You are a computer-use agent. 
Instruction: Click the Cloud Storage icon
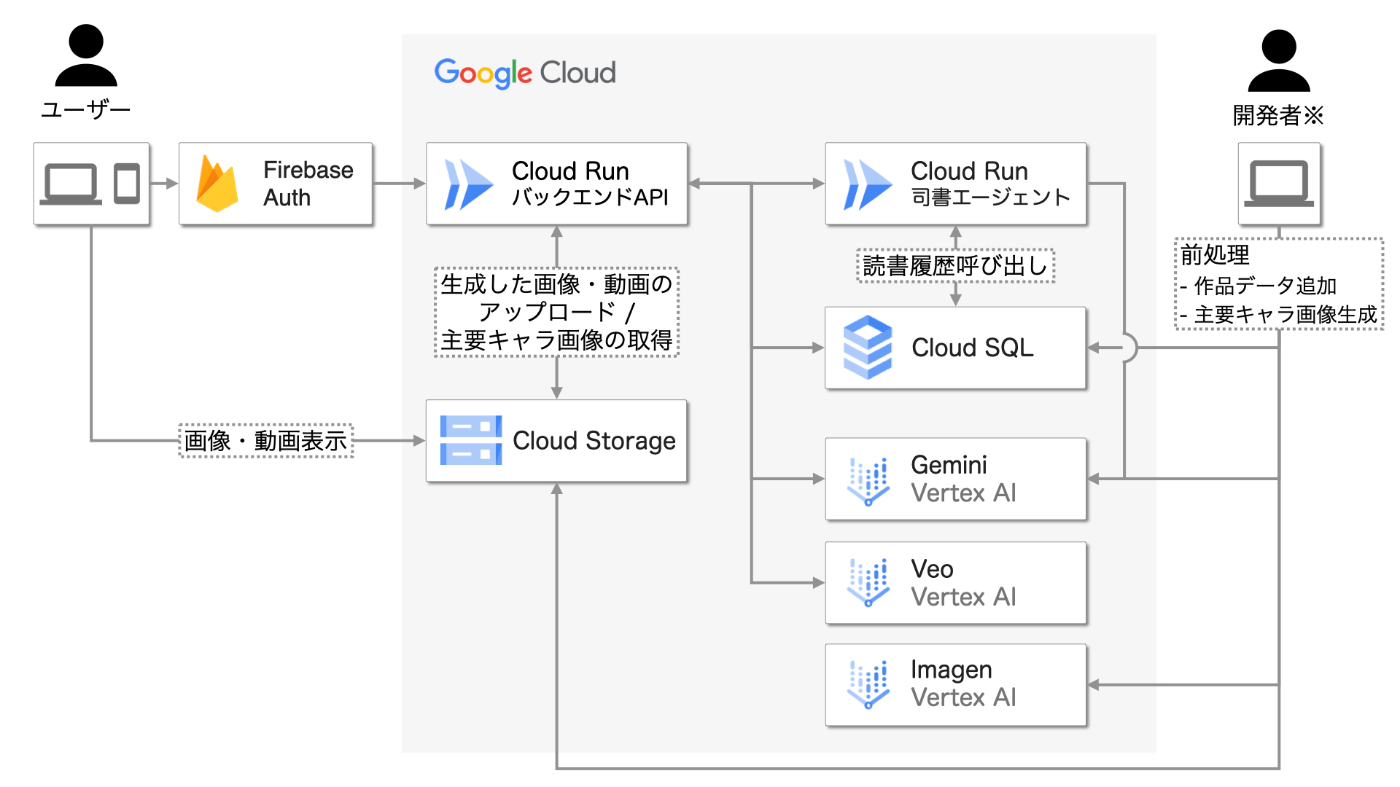470,441
